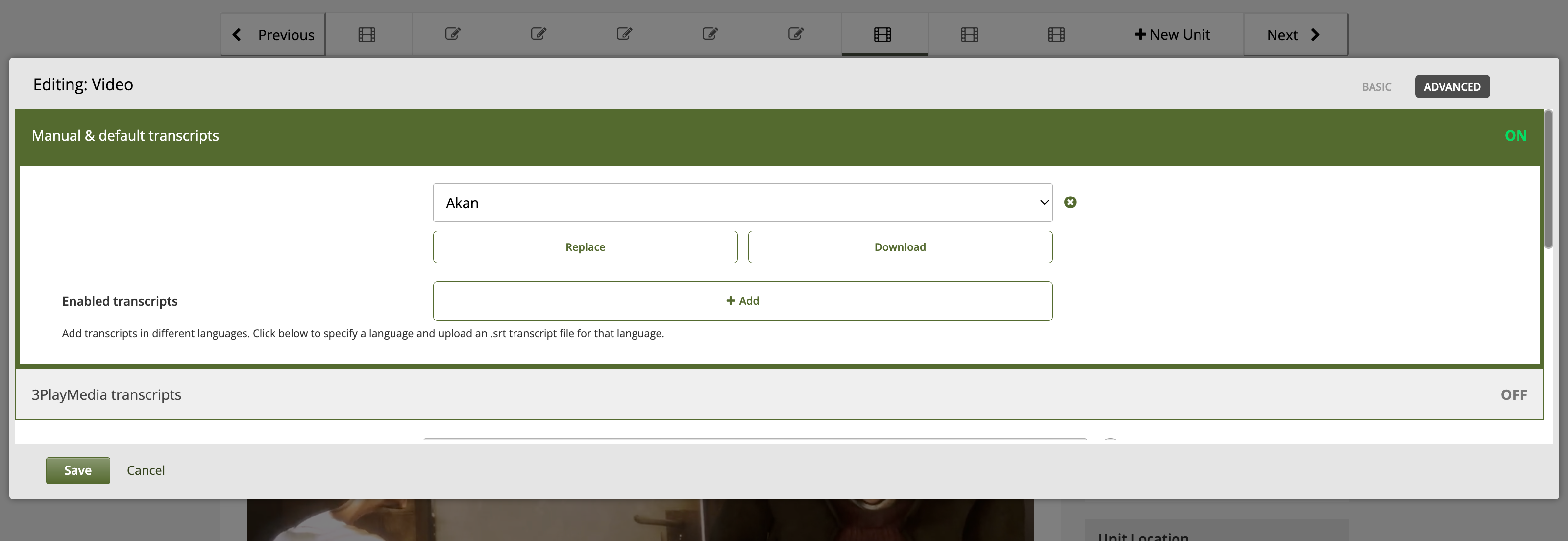Download the Akan transcript file
Image resolution: width=1568 pixels, height=541 pixels.
click(900, 247)
